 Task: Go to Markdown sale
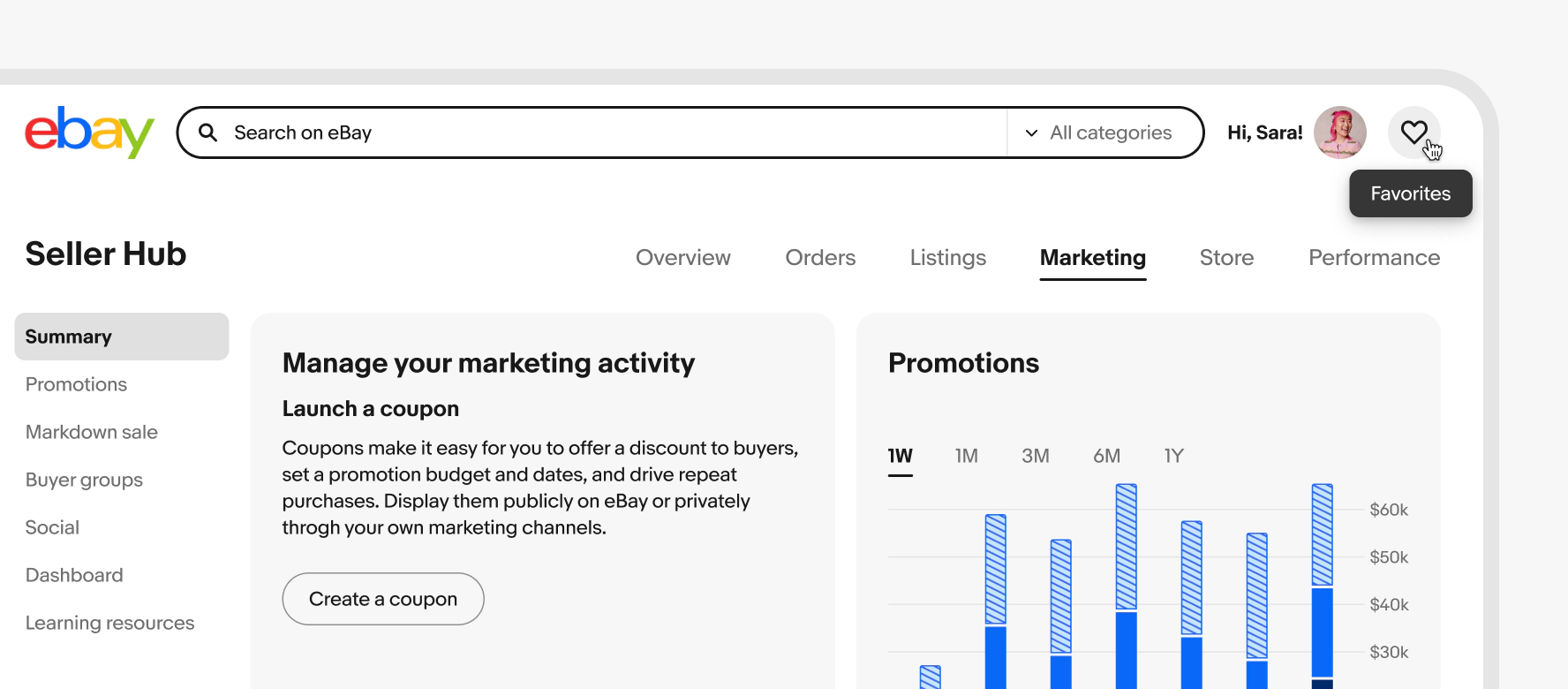92,432
